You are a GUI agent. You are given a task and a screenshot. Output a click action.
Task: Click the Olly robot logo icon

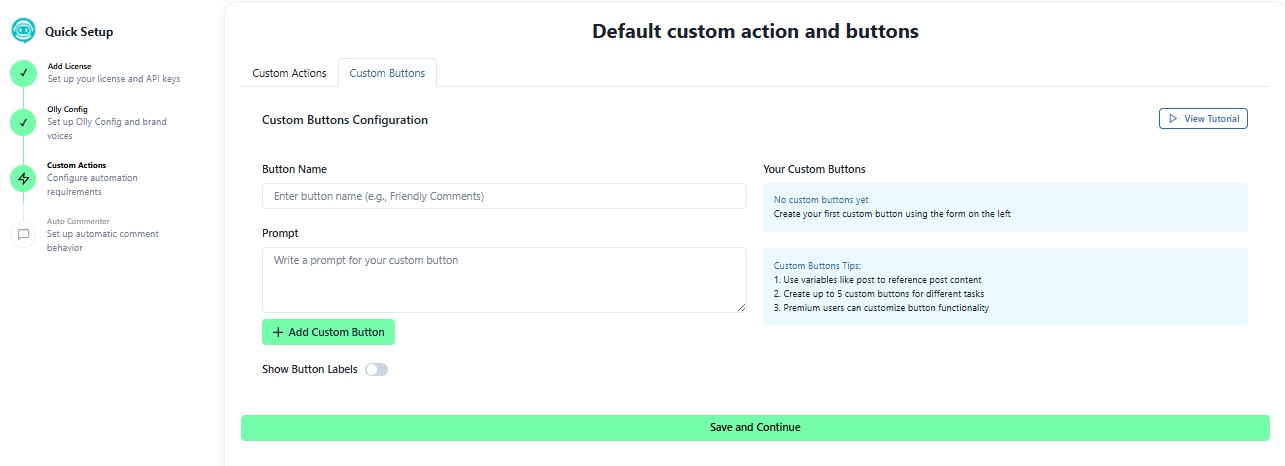23,31
